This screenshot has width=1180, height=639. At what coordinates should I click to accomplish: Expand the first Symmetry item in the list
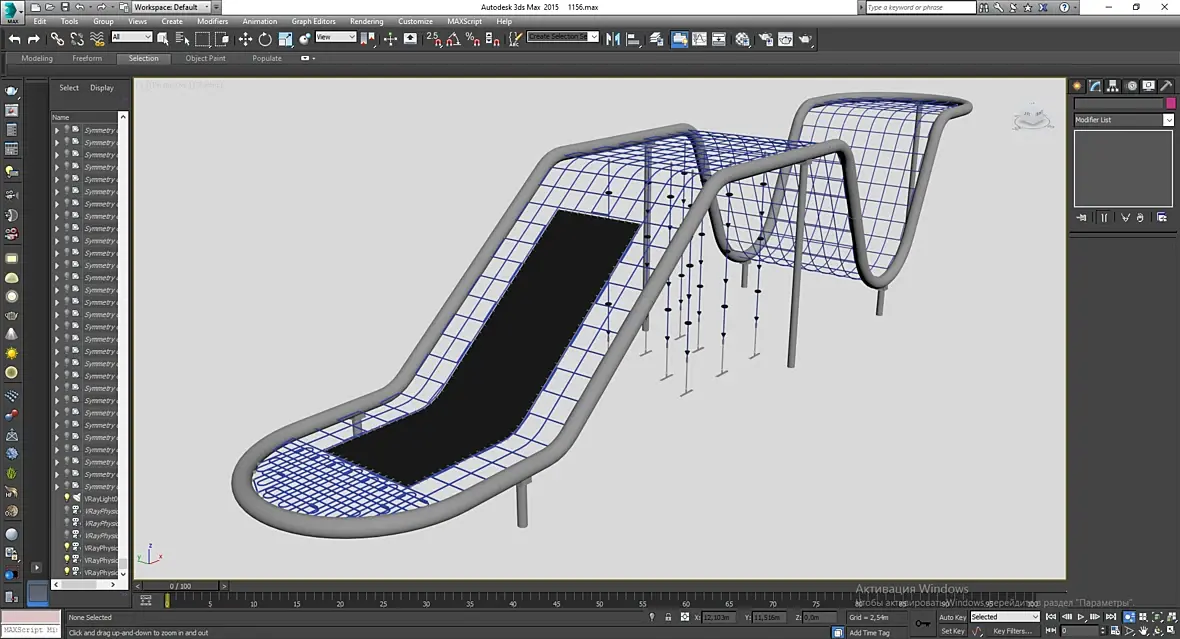tap(57, 130)
